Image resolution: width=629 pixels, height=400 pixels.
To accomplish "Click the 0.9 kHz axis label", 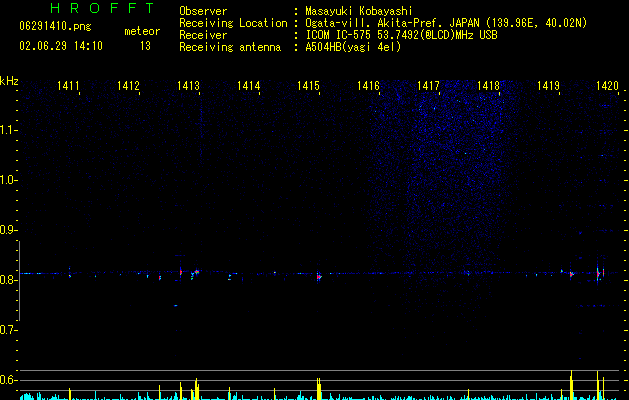I will [x=8, y=230].
